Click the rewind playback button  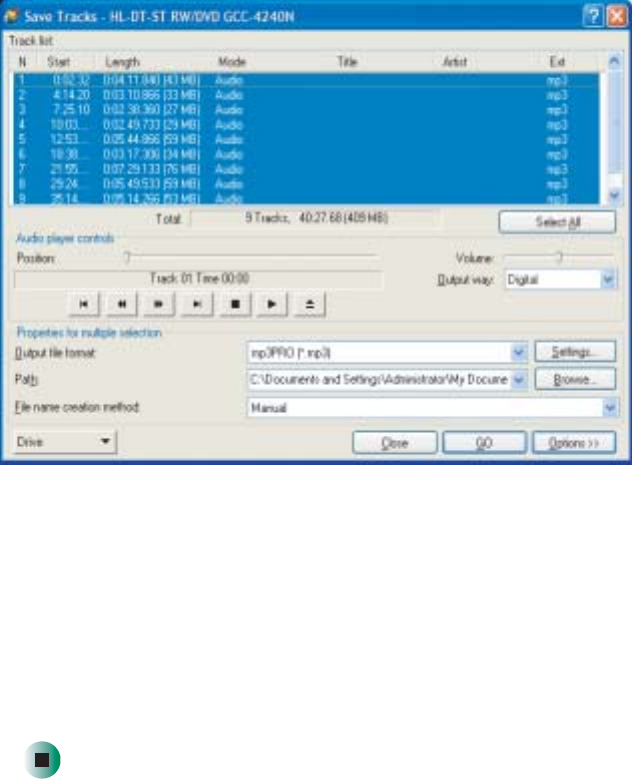point(122,304)
